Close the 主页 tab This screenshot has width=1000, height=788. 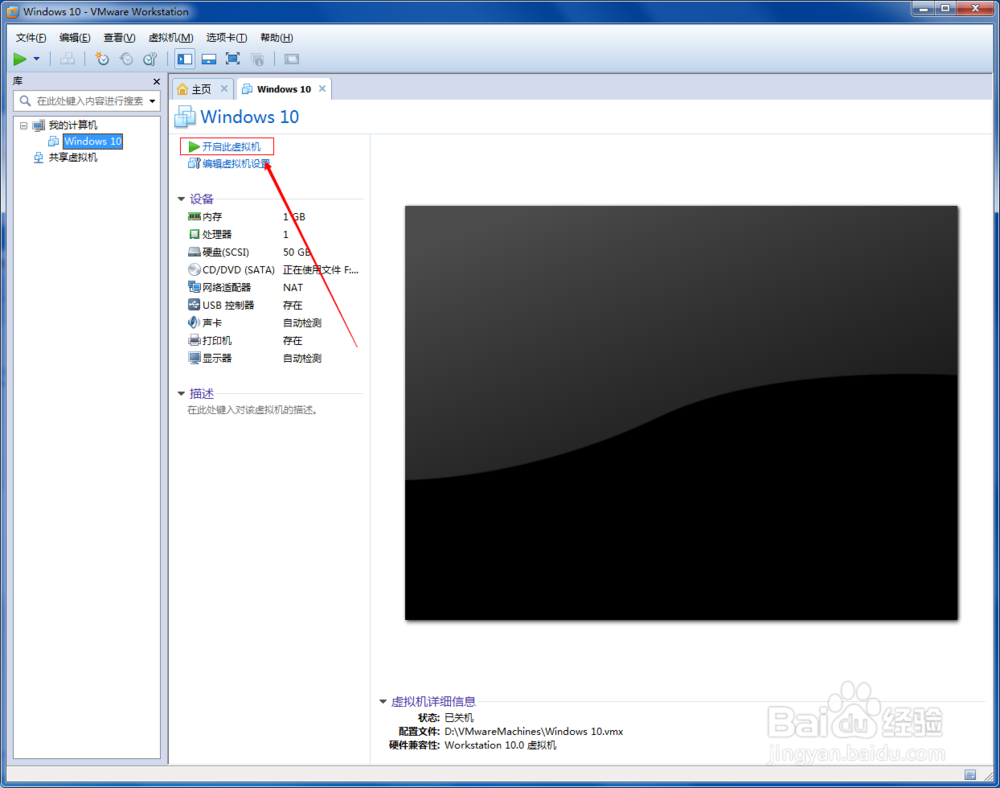click(x=224, y=89)
